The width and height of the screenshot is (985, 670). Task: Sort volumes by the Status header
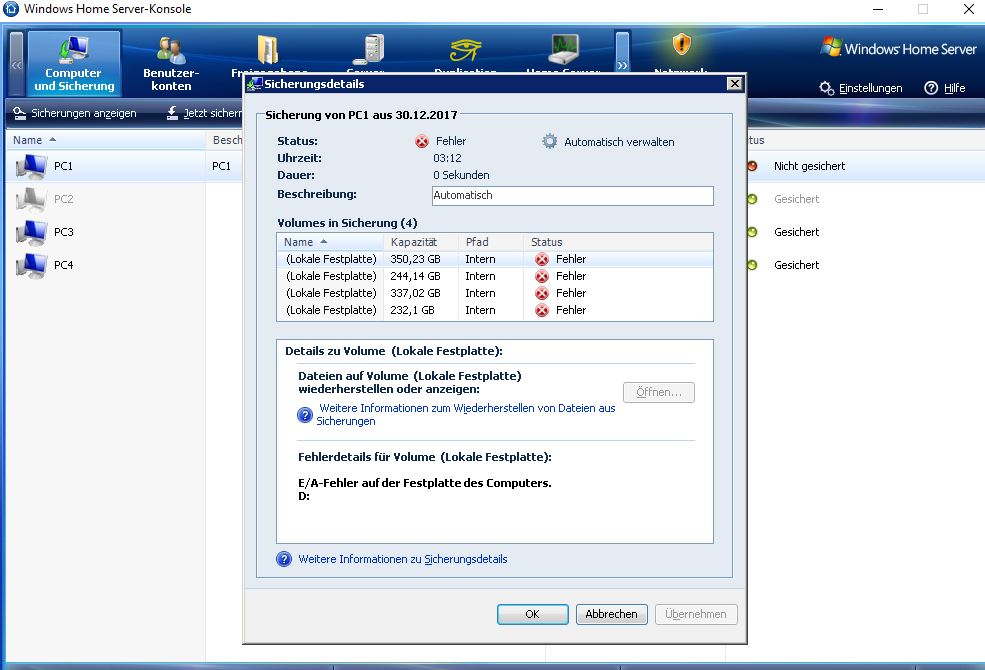pos(618,242)
